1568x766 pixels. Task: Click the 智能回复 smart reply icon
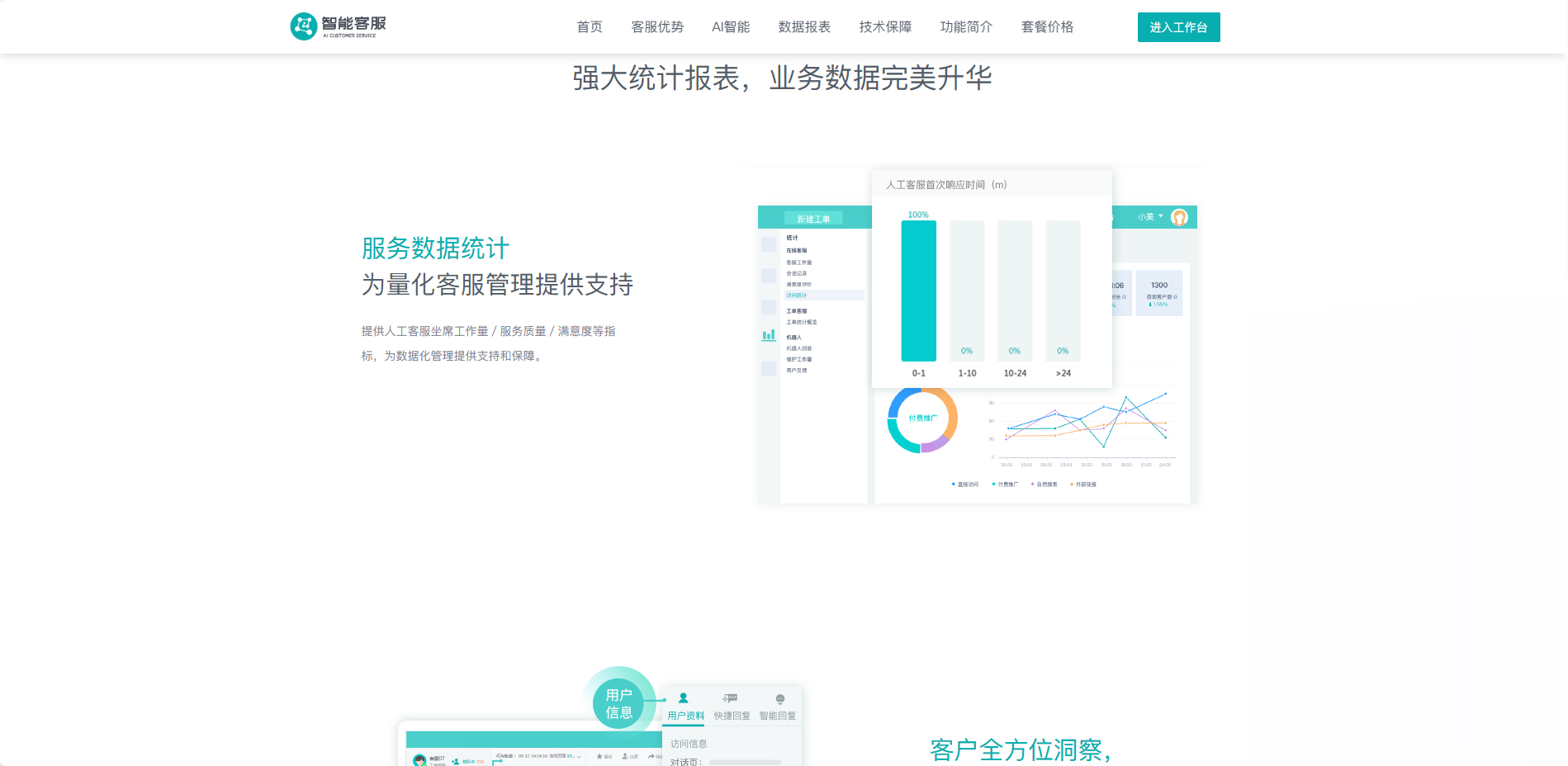click(x=779, y=699)
